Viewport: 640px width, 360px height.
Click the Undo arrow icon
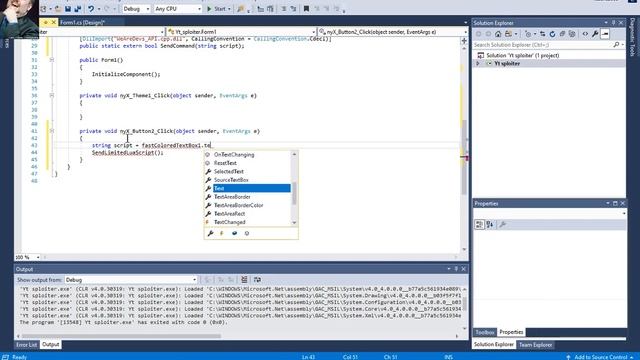tap(91, 9)
